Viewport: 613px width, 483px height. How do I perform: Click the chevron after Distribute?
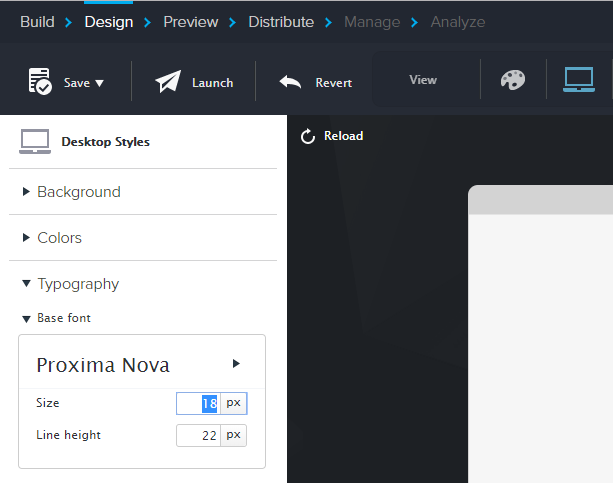(x=328, y=22)
